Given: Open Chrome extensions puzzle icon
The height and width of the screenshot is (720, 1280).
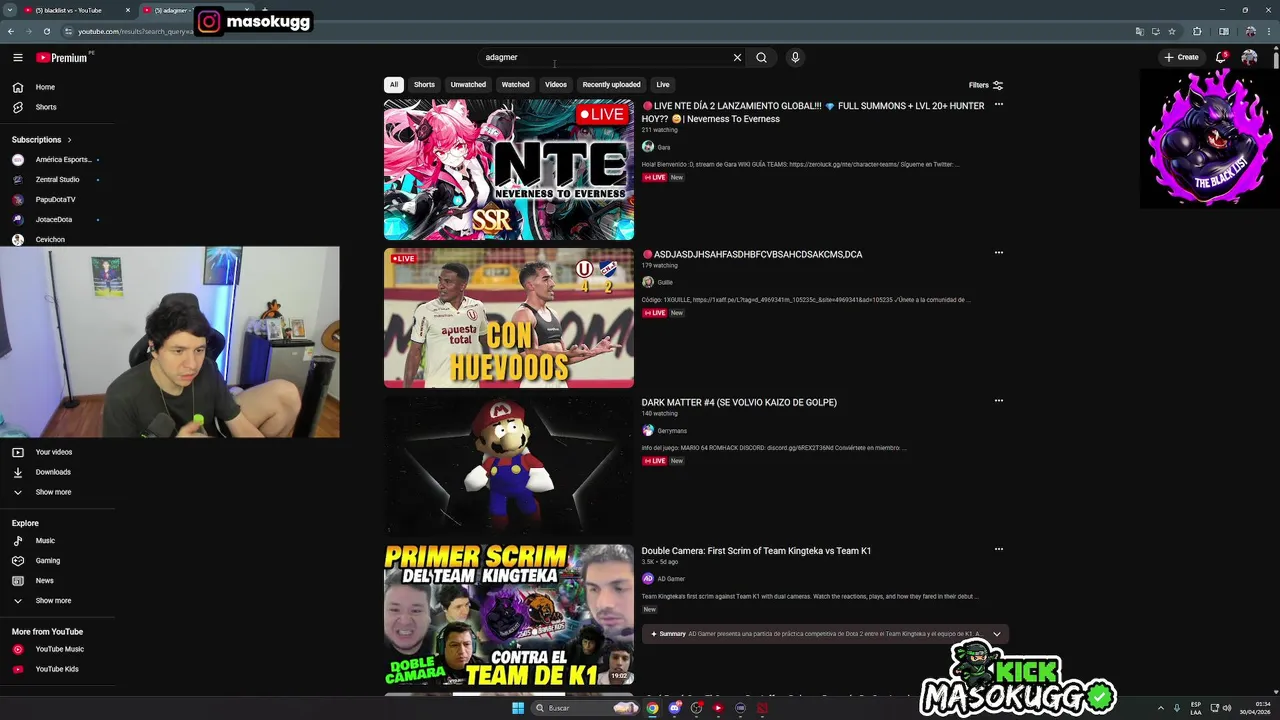Looking at the screenshot, I should coord(1197,31).
